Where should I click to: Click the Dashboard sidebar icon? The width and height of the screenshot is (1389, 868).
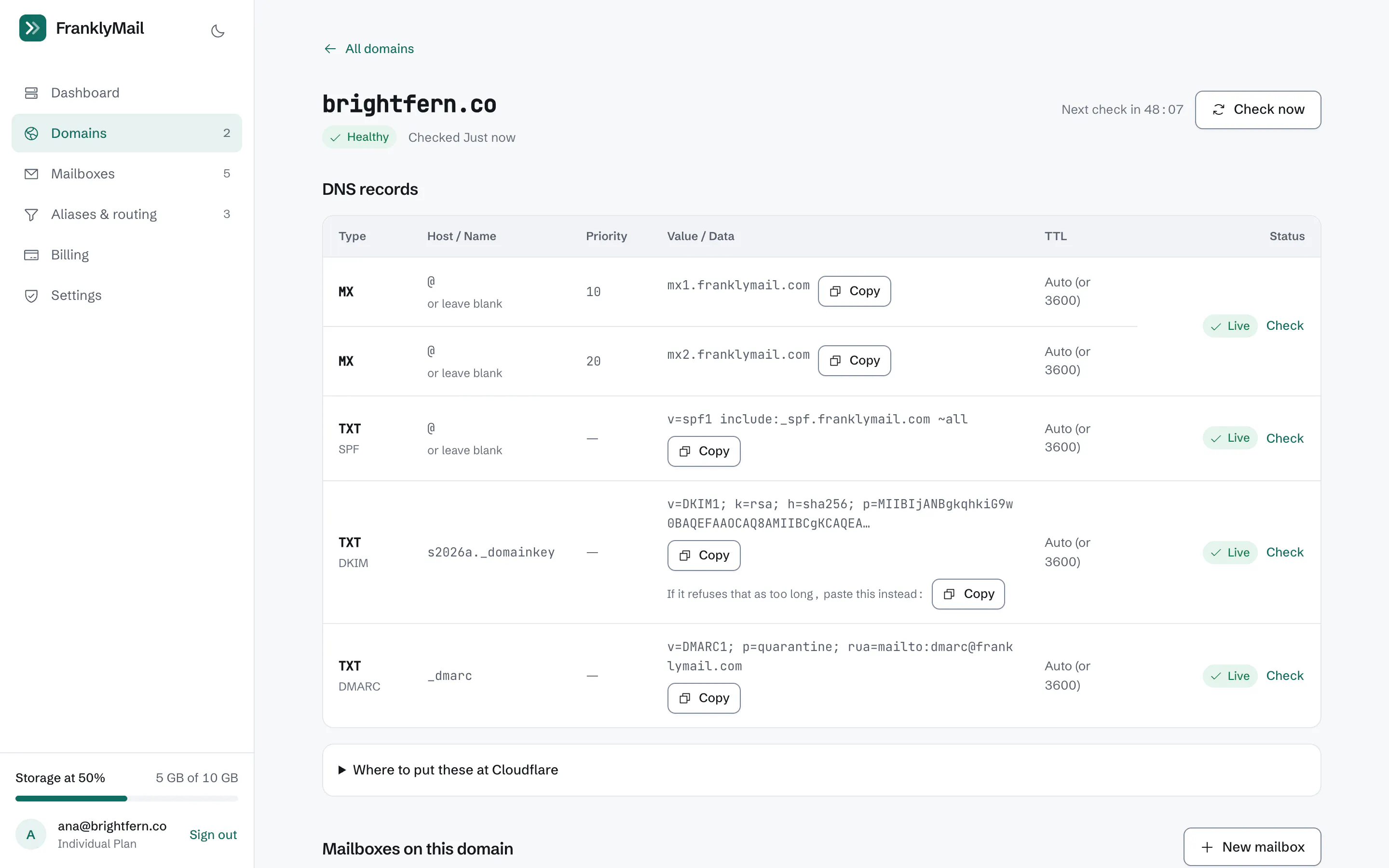(x=31, y=93)
